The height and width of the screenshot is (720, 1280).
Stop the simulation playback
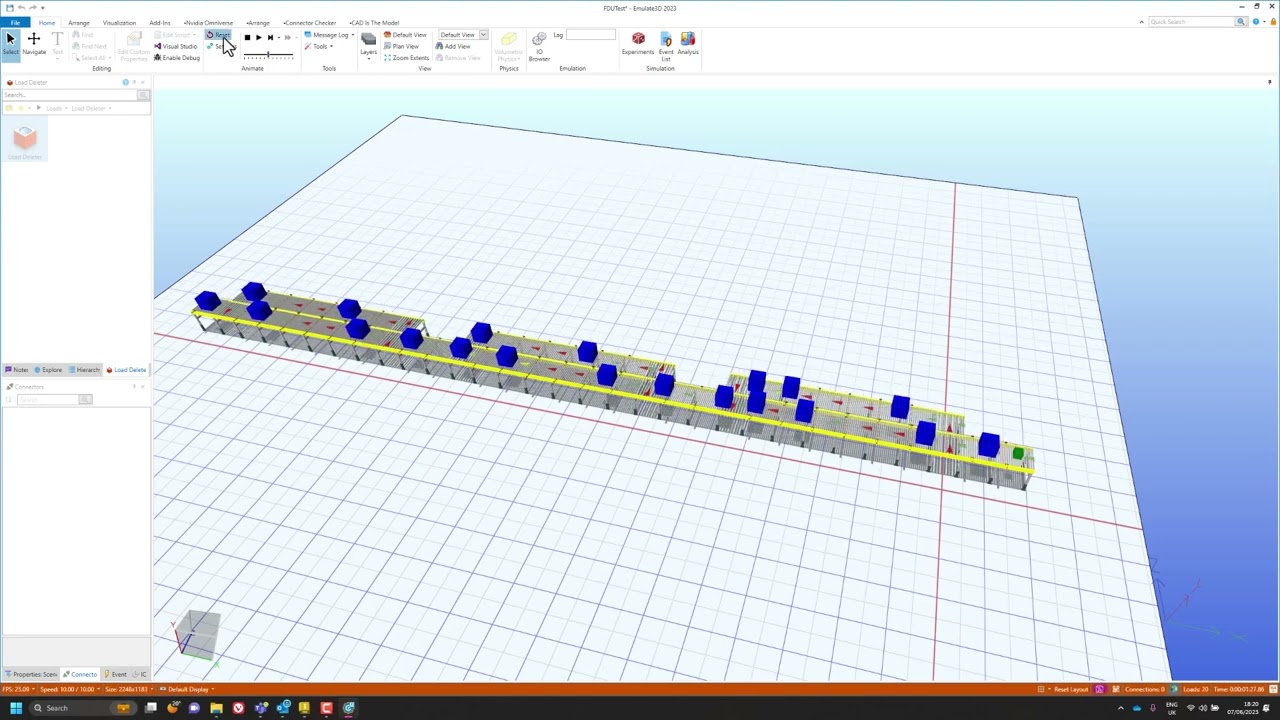click(x=247, y=37)
